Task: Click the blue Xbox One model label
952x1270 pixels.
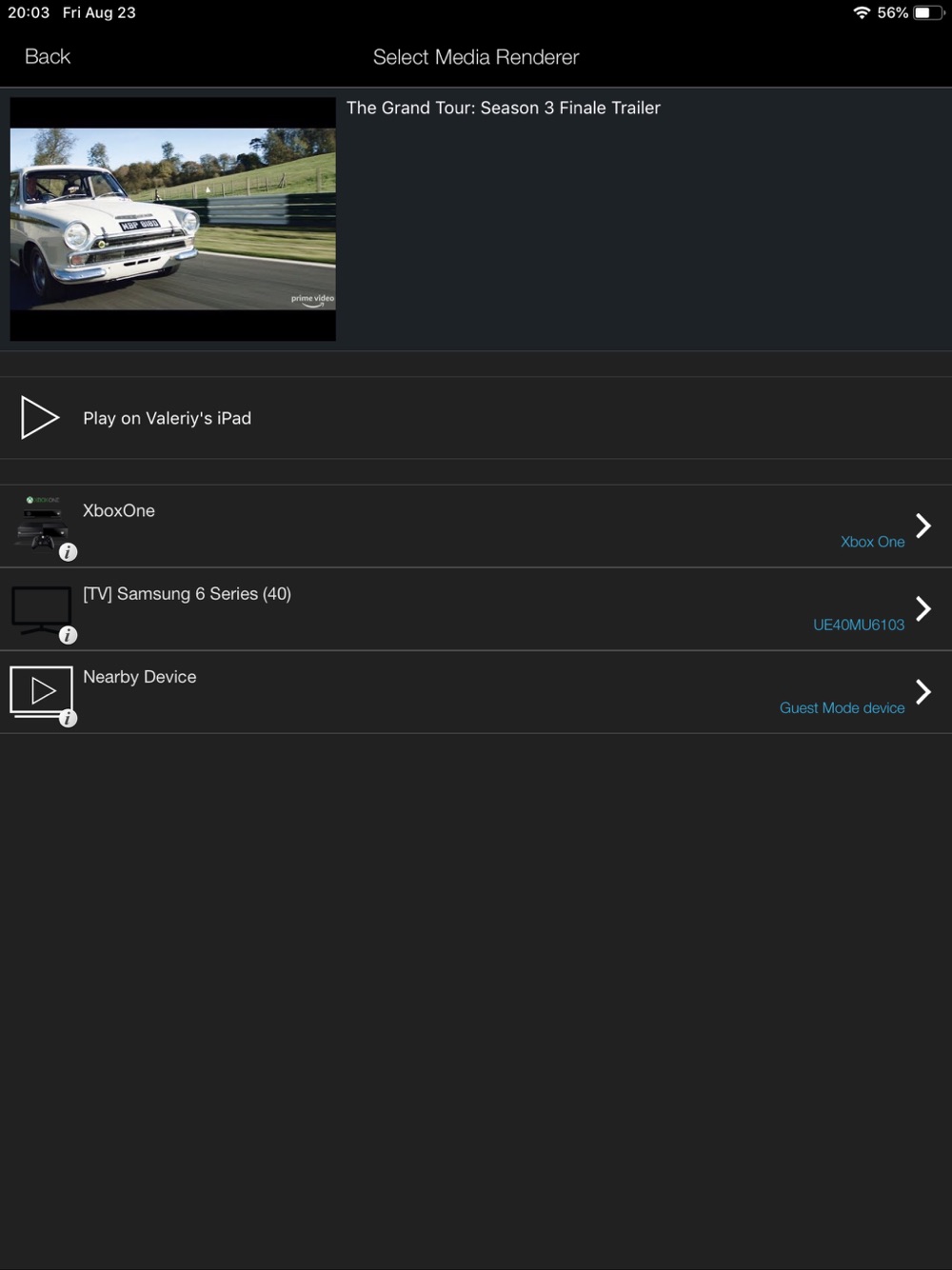Action: coord(872,542)
